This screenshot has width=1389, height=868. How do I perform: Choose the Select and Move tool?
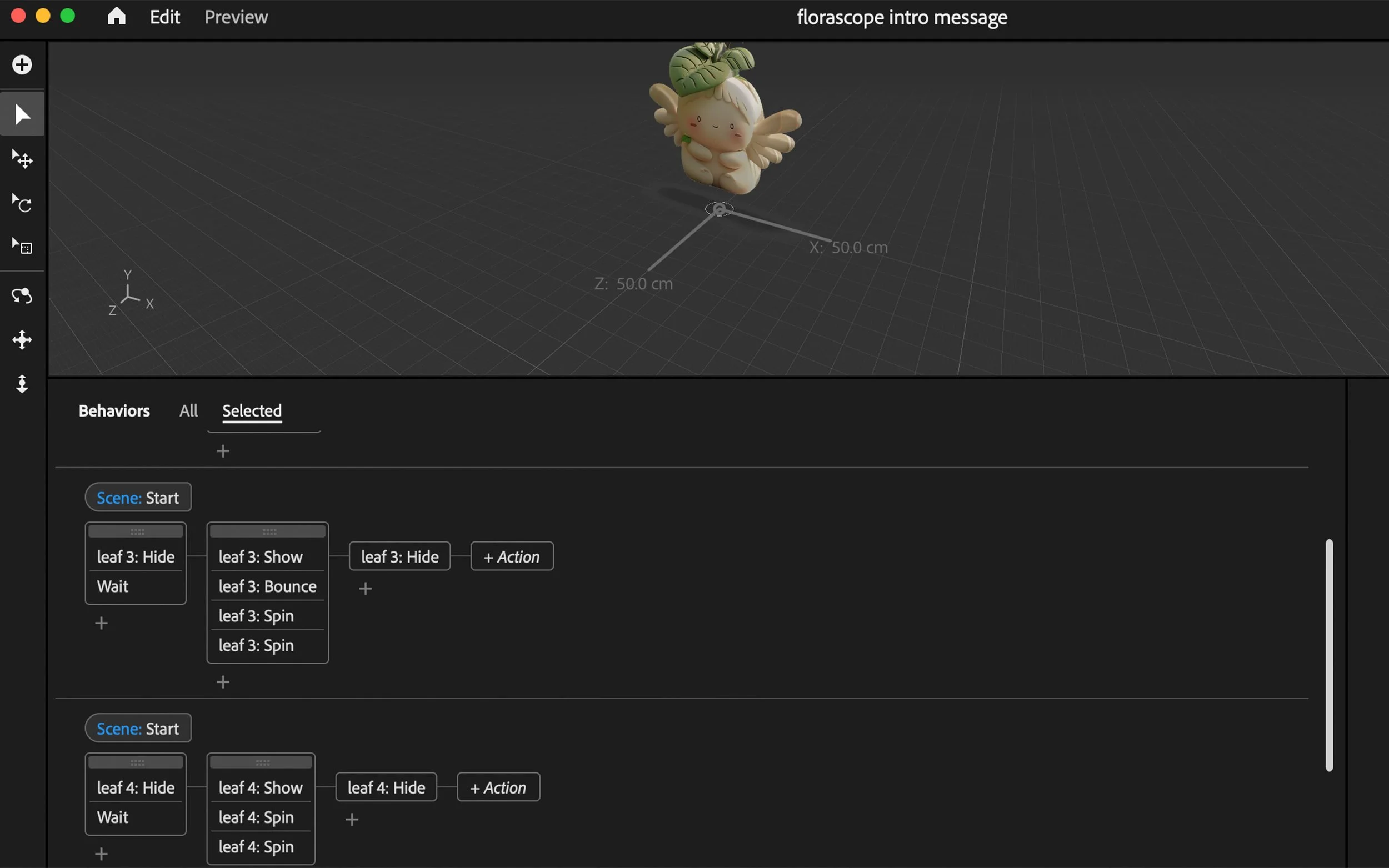click(22, 158)
